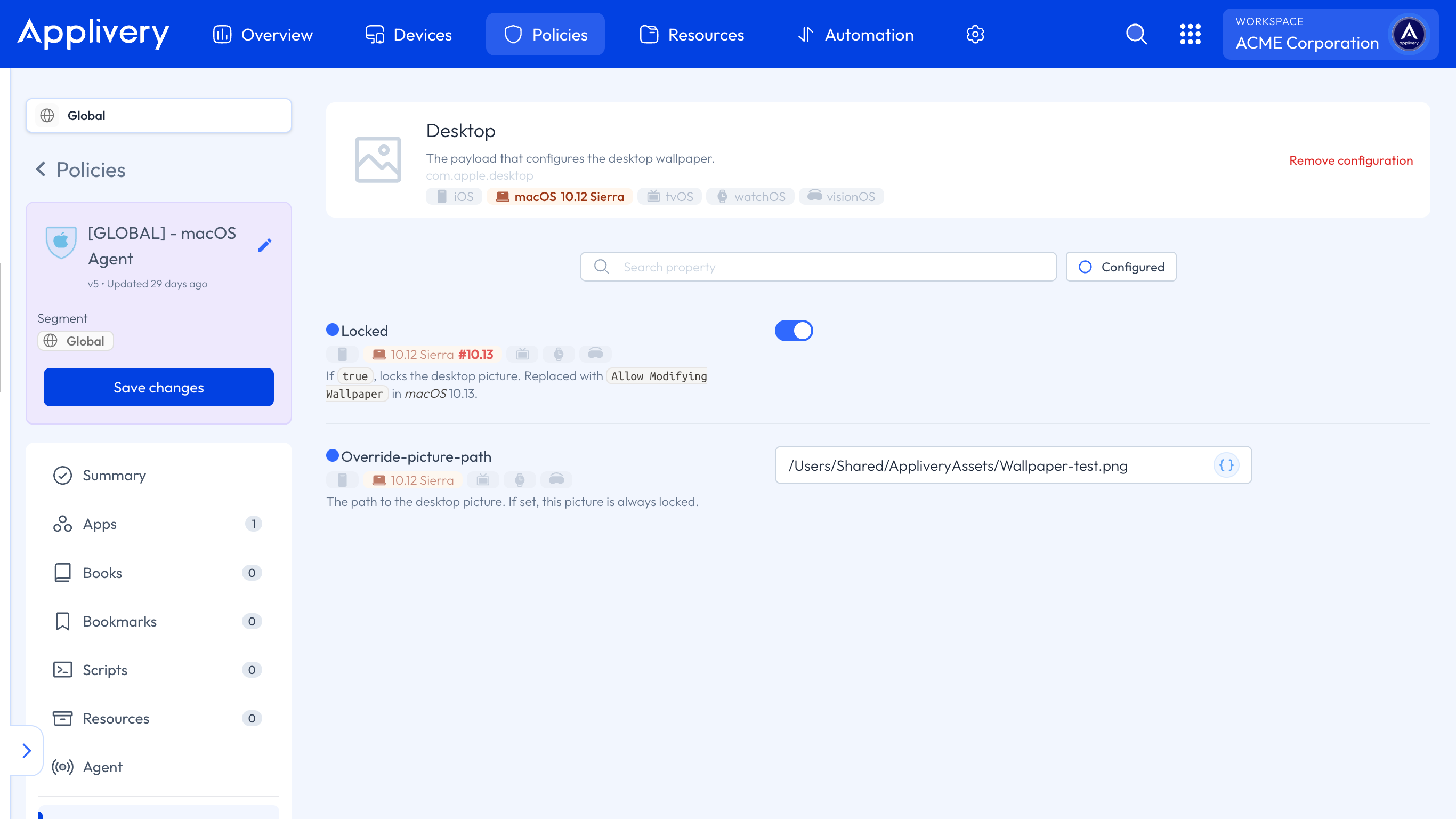The image size is (1456, 819).
Task: Open the Applivery home logo
Action: (x=92, y=34)
